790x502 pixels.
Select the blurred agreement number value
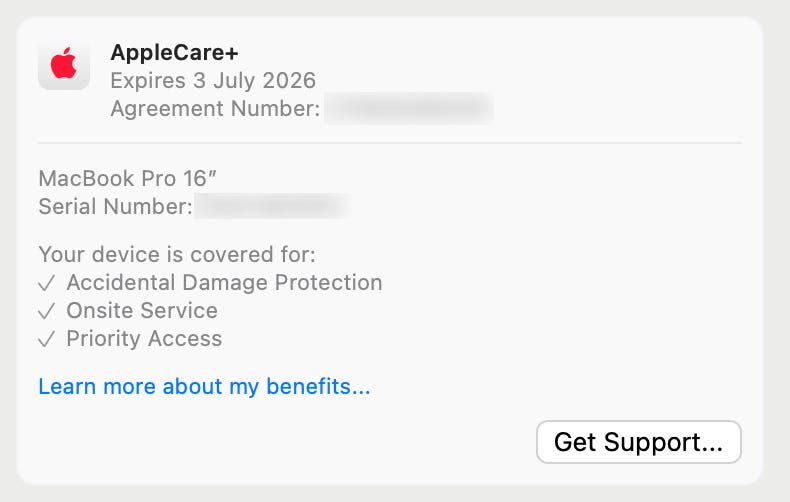point(408,108)
